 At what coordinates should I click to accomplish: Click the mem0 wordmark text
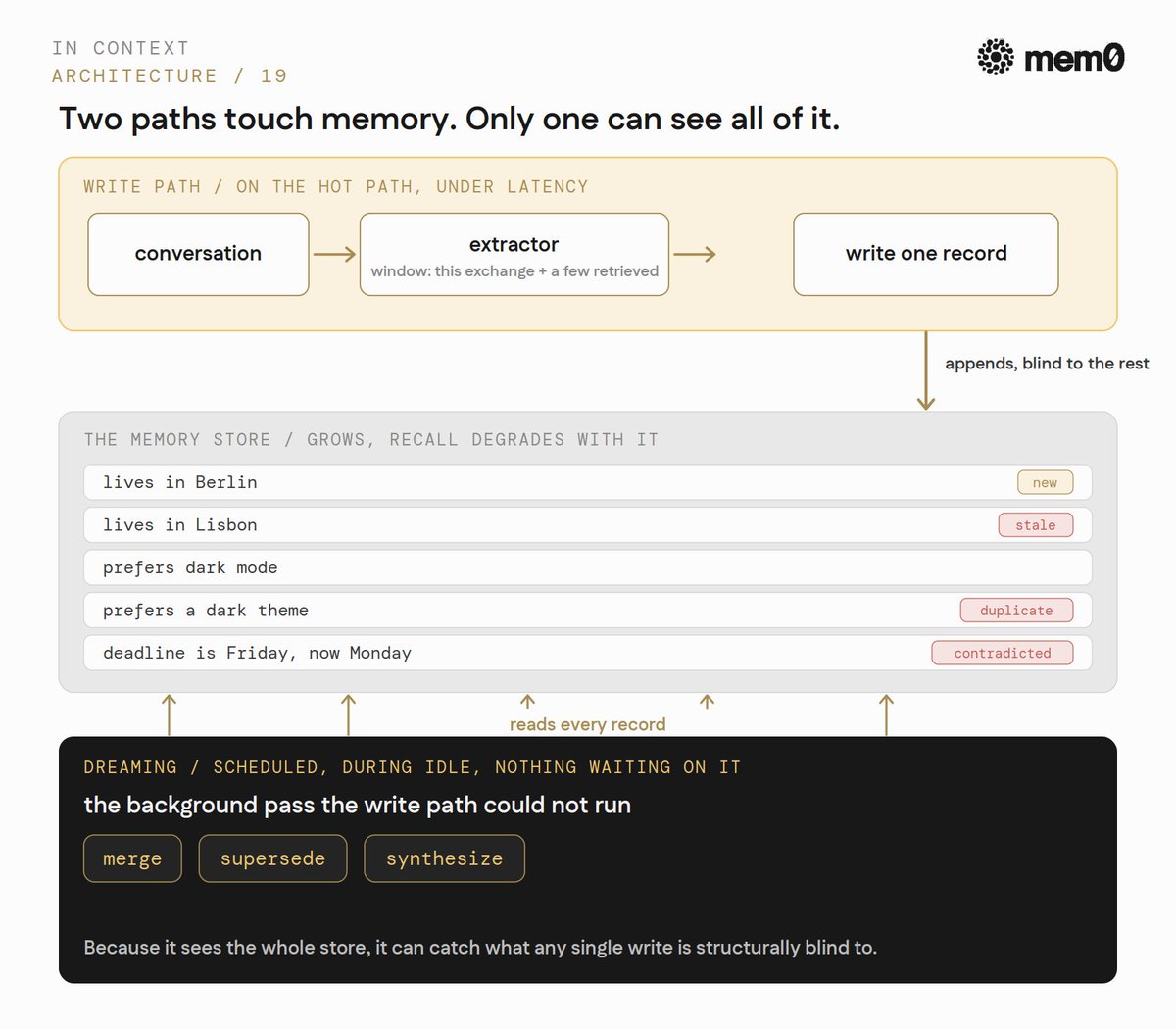[1074, 58]
